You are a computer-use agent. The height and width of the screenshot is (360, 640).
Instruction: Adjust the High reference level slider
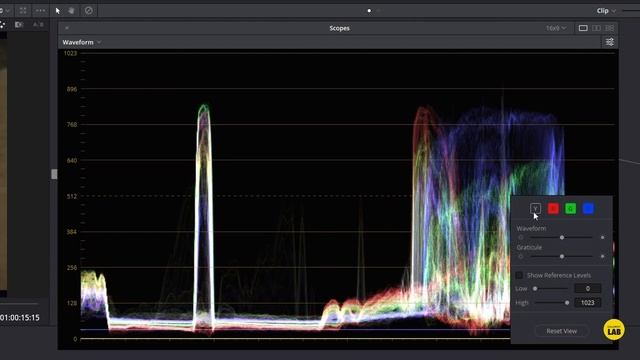tap(552, 303)
